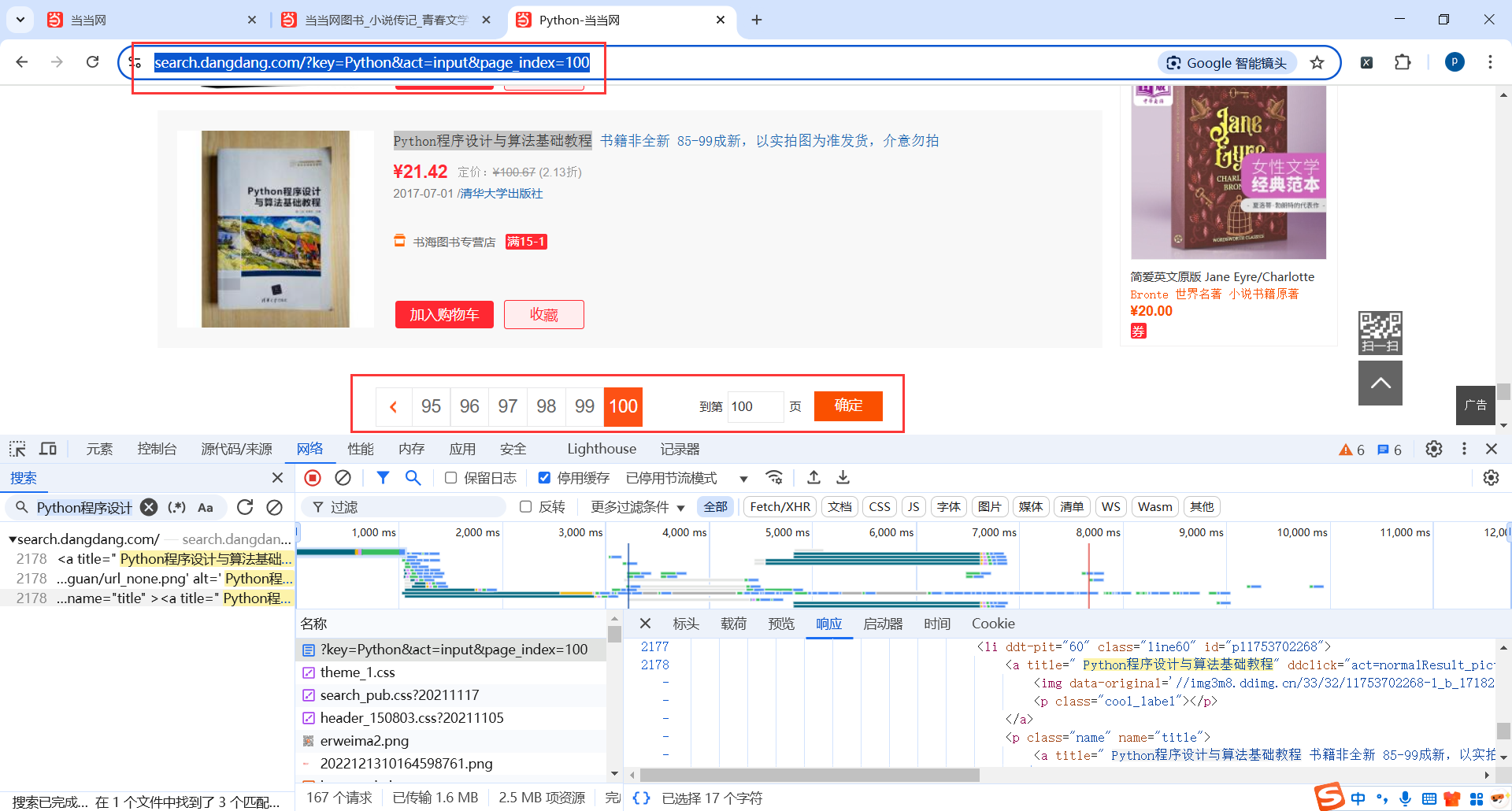The height and width of the screenshot is (811, 1512).
Task: Click the page number input box
Action: (755, 406)
